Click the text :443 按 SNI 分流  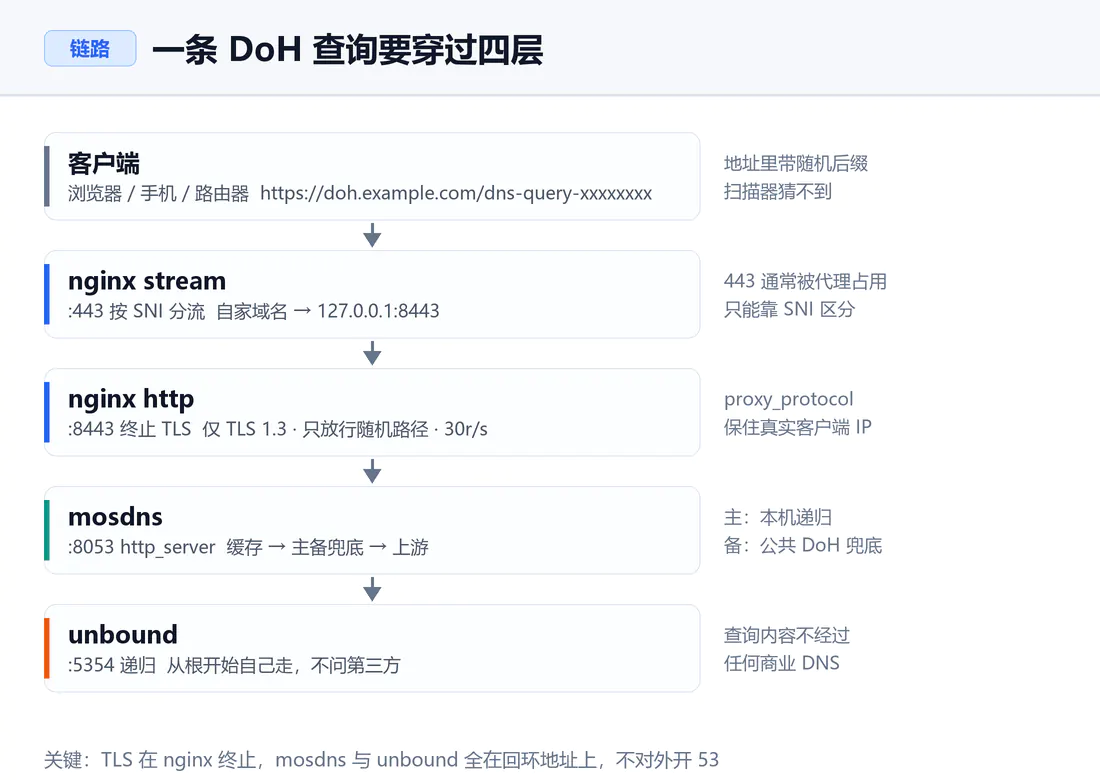(x=136, y=311)
